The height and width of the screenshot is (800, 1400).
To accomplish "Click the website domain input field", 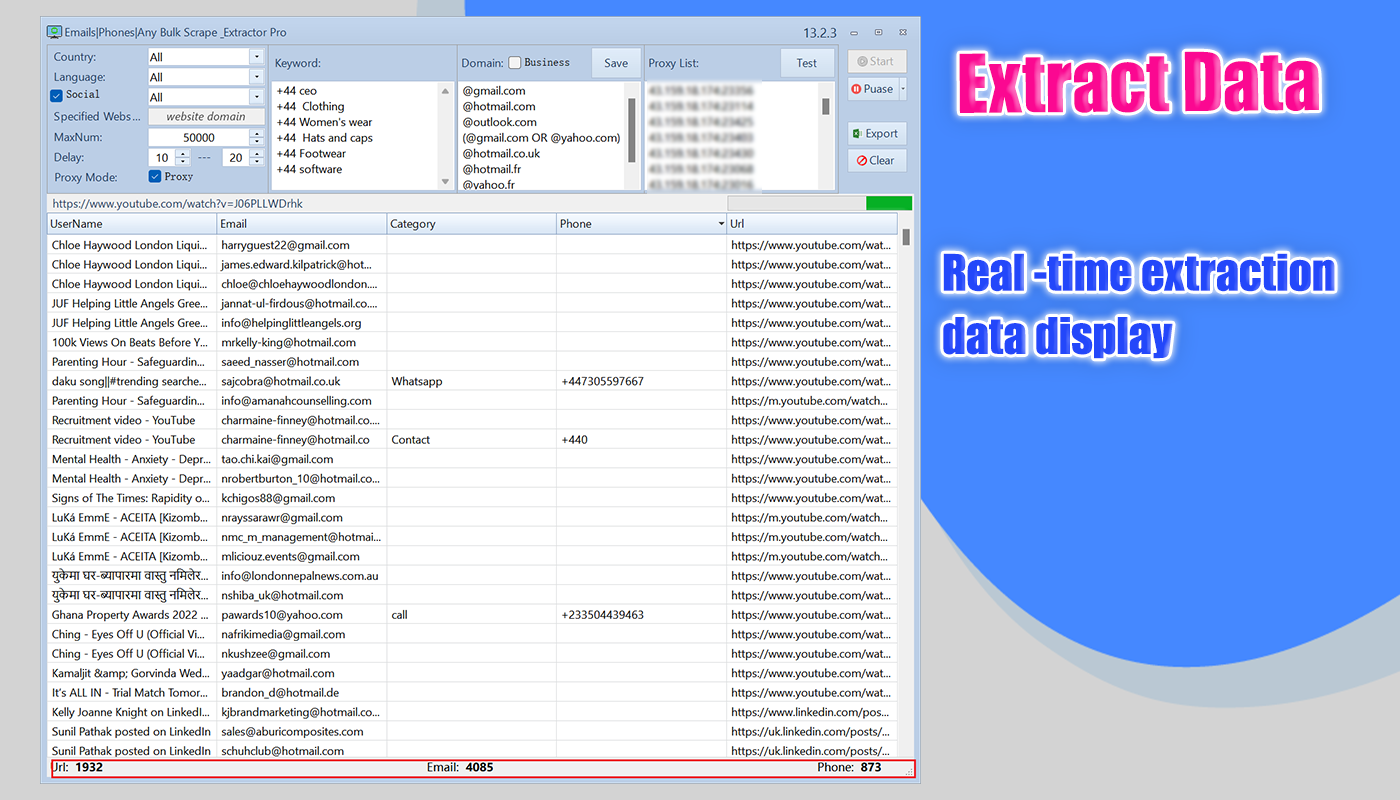I will point(206,117).
